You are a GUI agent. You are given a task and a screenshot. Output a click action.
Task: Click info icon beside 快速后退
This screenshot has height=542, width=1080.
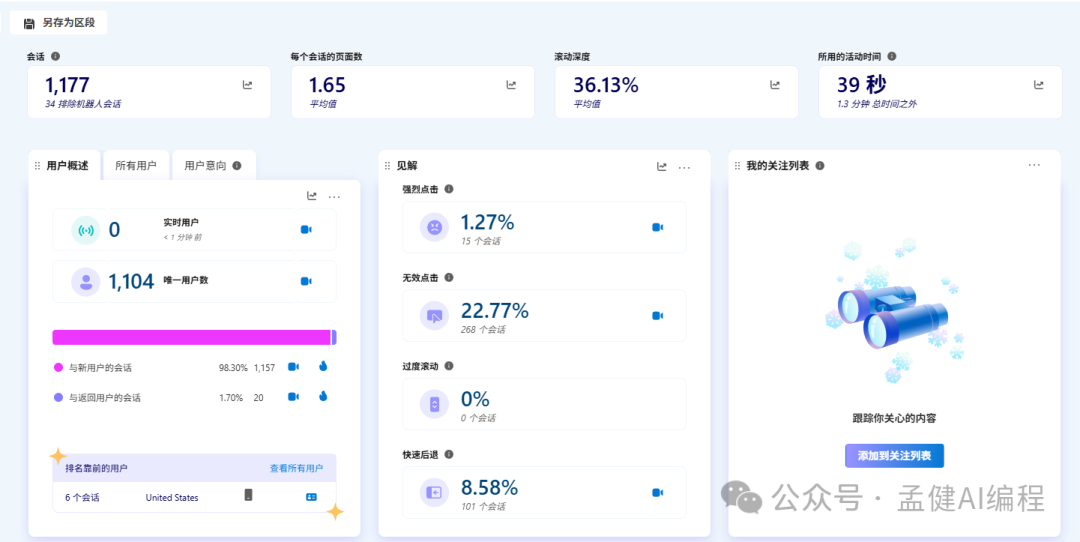point(449,455)
